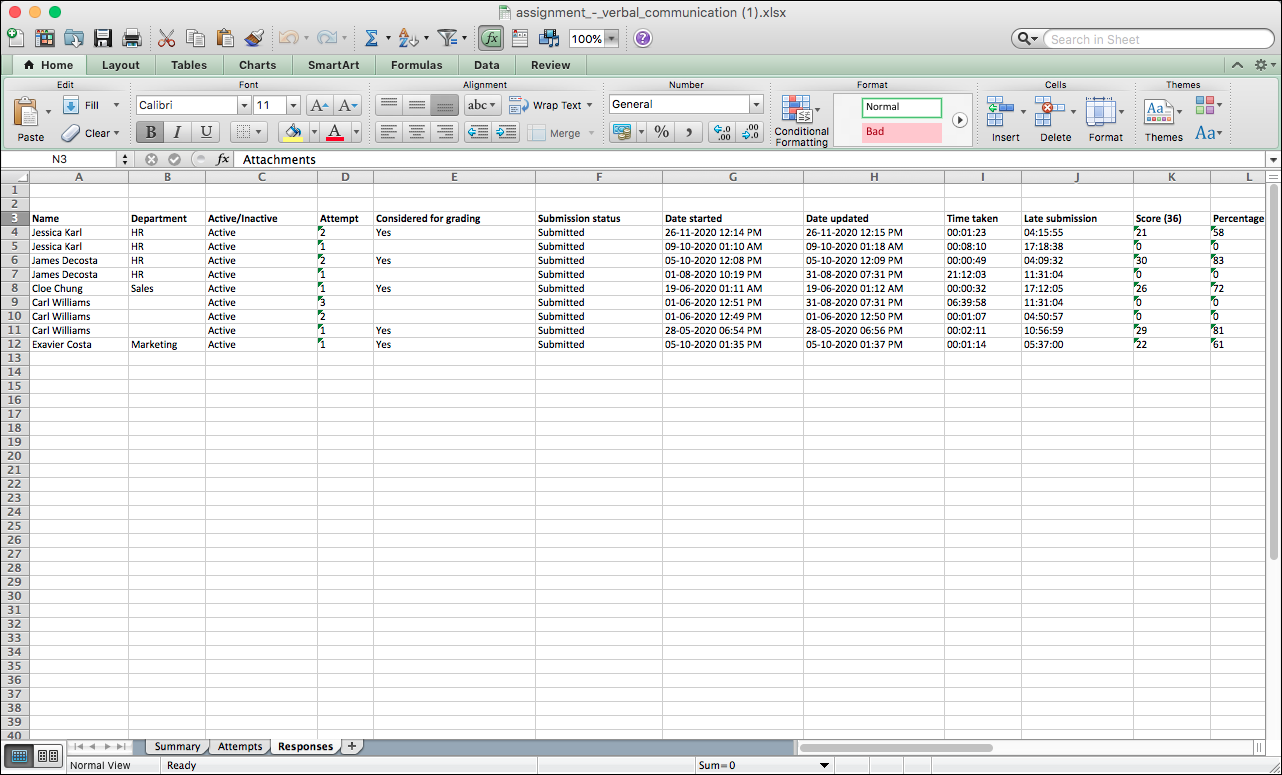
Task: Set align text left
Action: coord(389,132)
